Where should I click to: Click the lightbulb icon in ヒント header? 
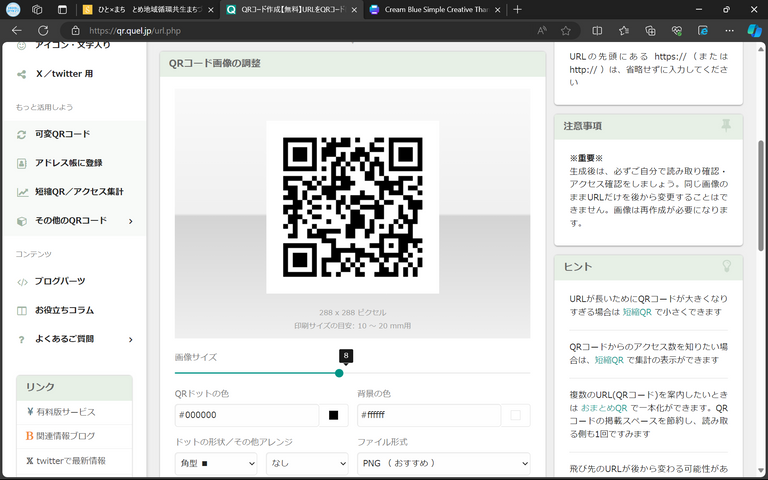pyautogui.click(x=727, y=267)
